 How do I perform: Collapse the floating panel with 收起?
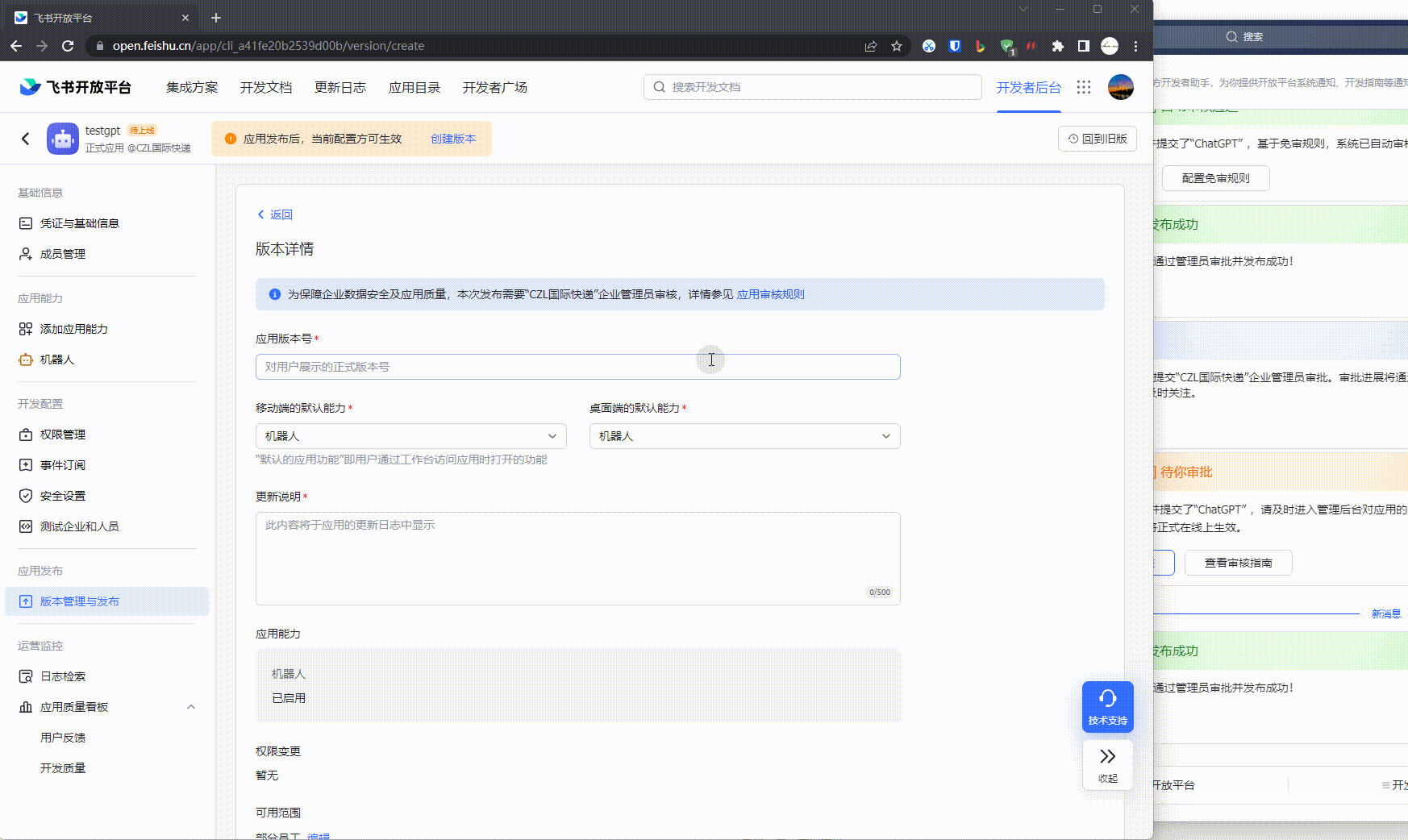[1108, 764]
